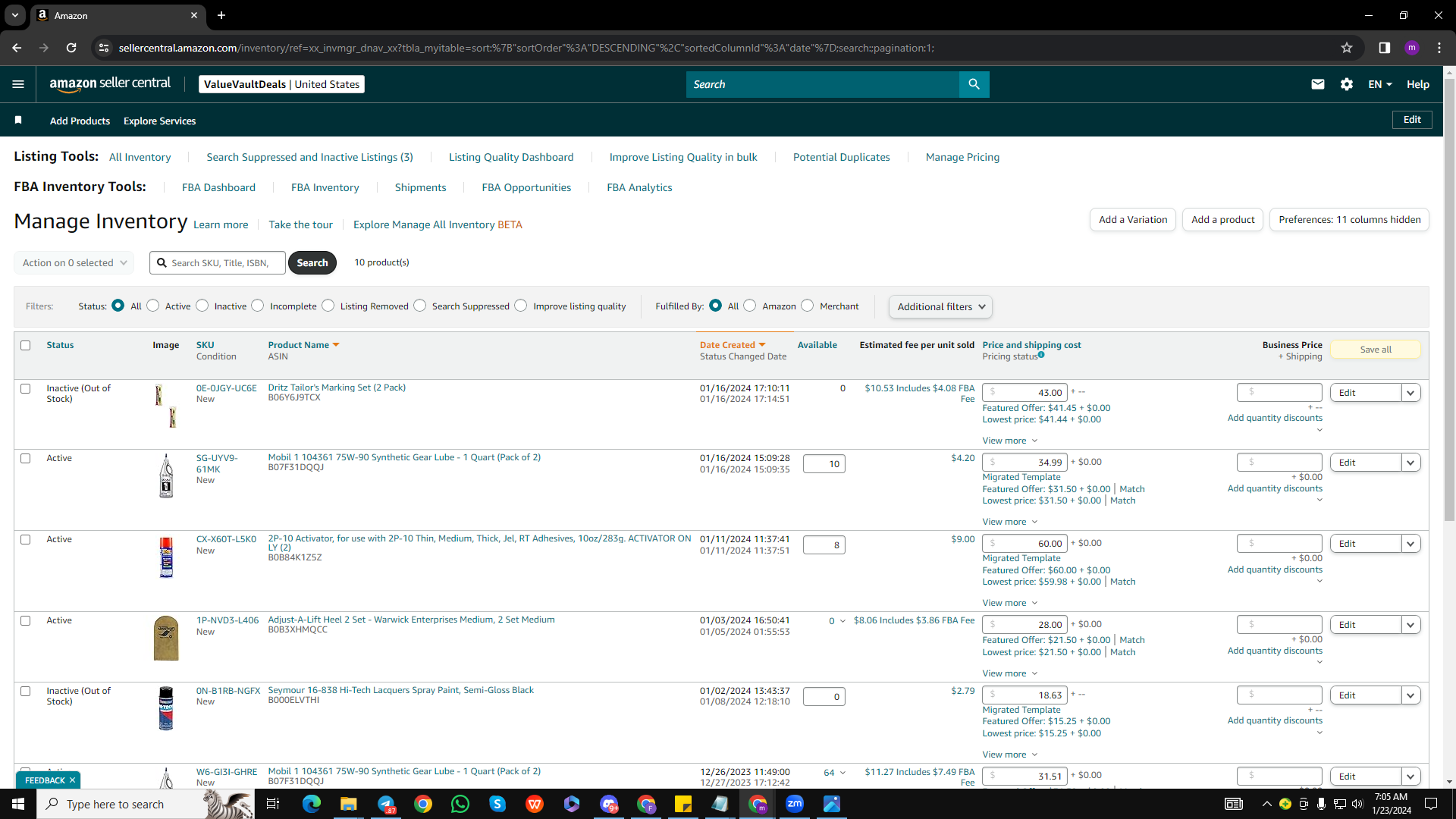Select the Search Suppressed status filter

(x=420, y=305)
